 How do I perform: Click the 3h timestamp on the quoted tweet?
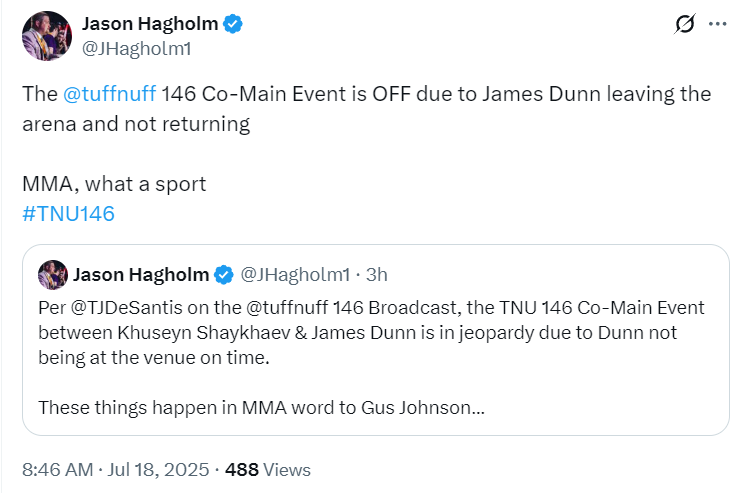point(376,274)
